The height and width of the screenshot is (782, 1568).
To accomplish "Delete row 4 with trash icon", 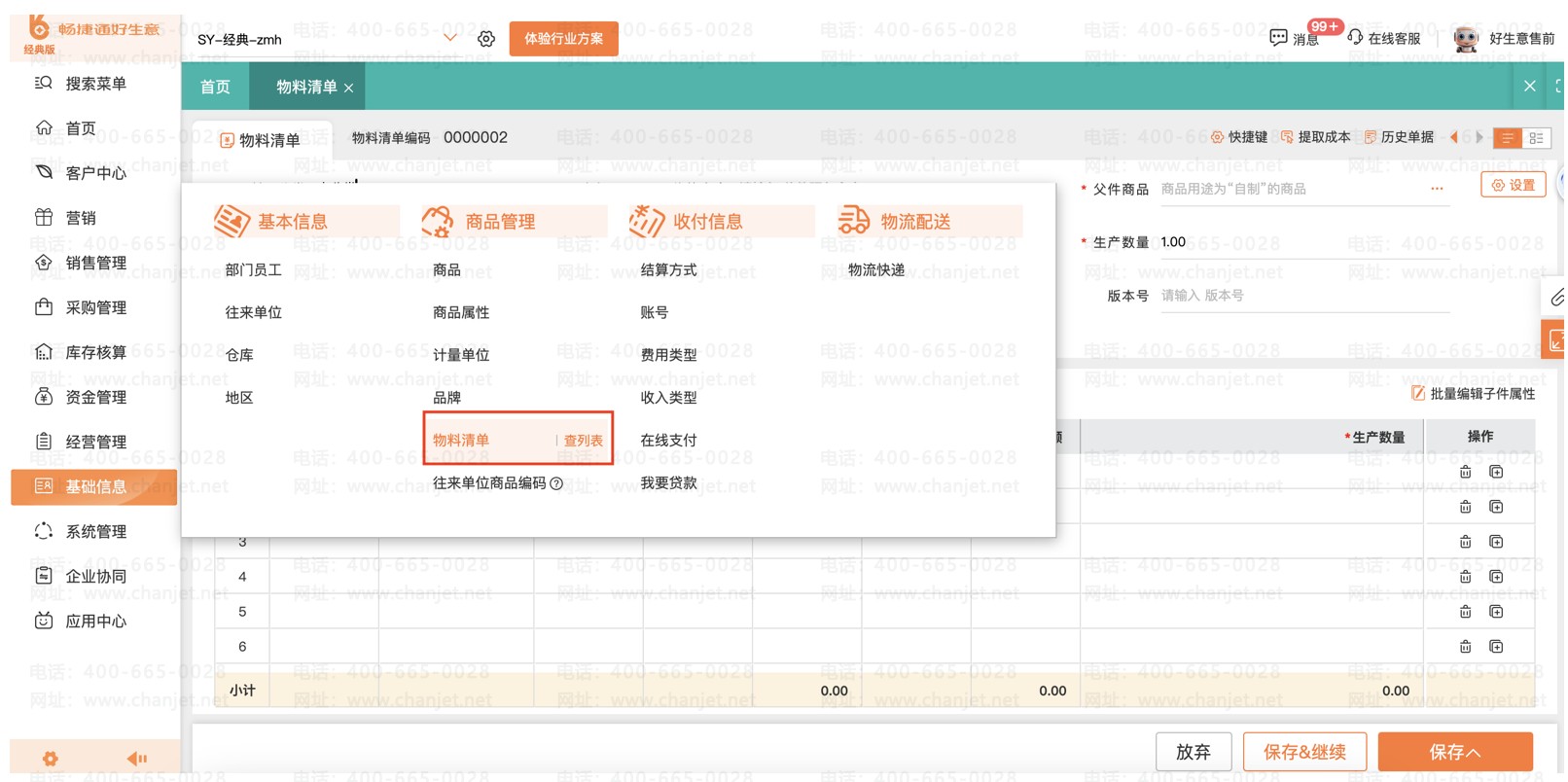I will click(x=1465, y=577).
